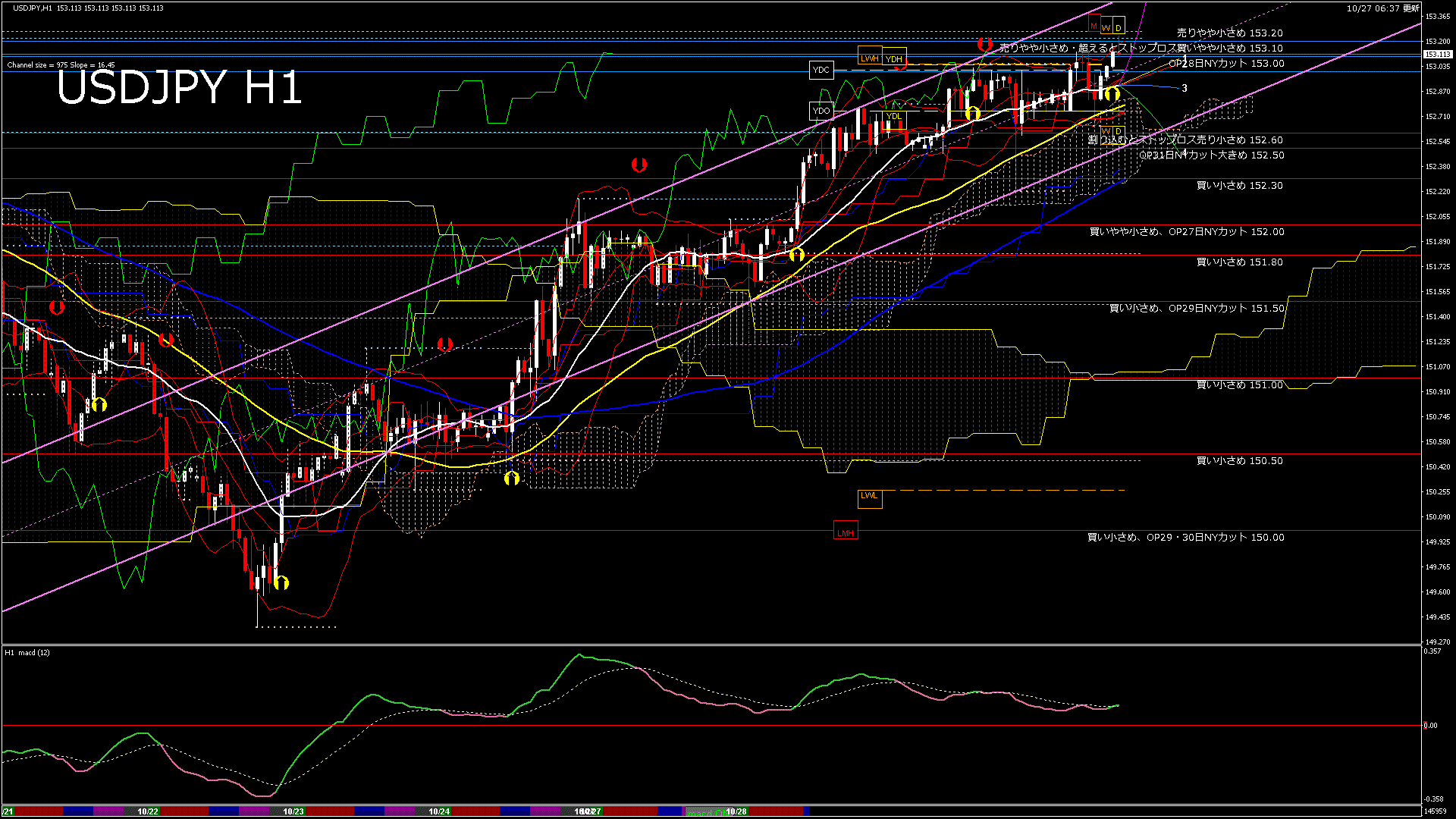
Task: Click the '買い小さめ 150.50' order label
Action: 1239,461
